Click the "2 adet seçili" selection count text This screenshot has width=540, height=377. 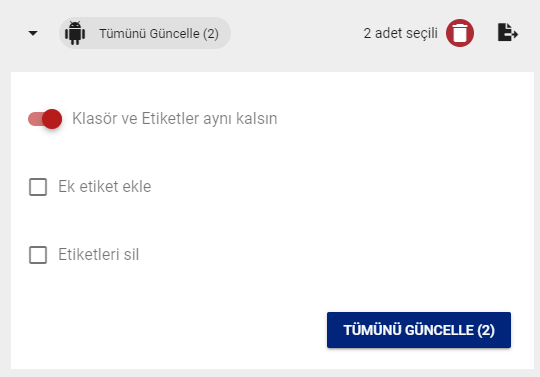[x=401, y=33]
